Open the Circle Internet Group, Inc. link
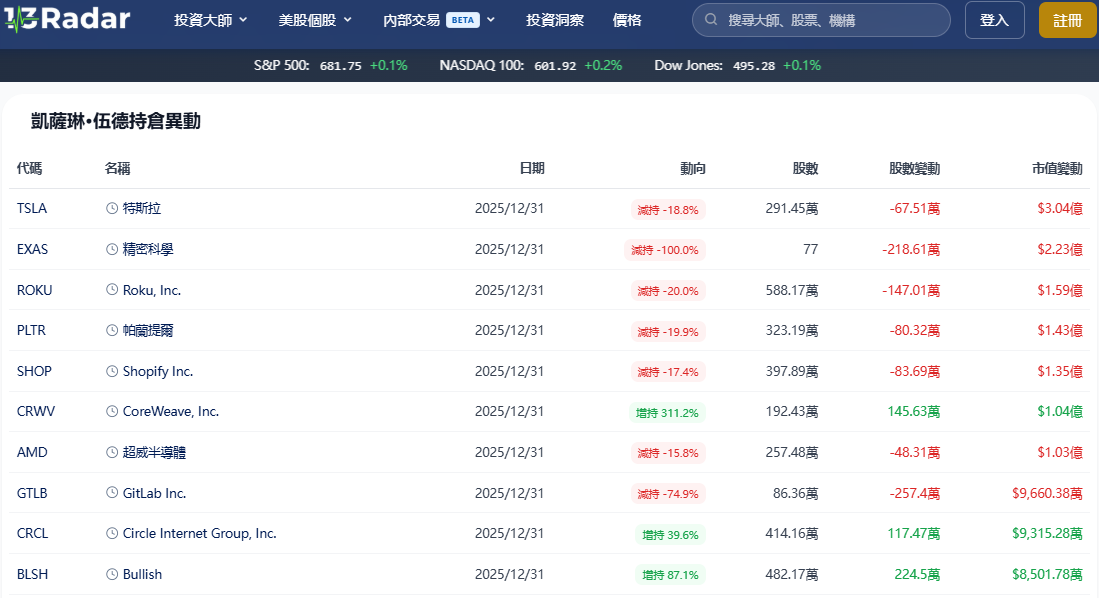The height and width of the screenshot is (598, 1099). pyautogui.click(x=200, y=534)
